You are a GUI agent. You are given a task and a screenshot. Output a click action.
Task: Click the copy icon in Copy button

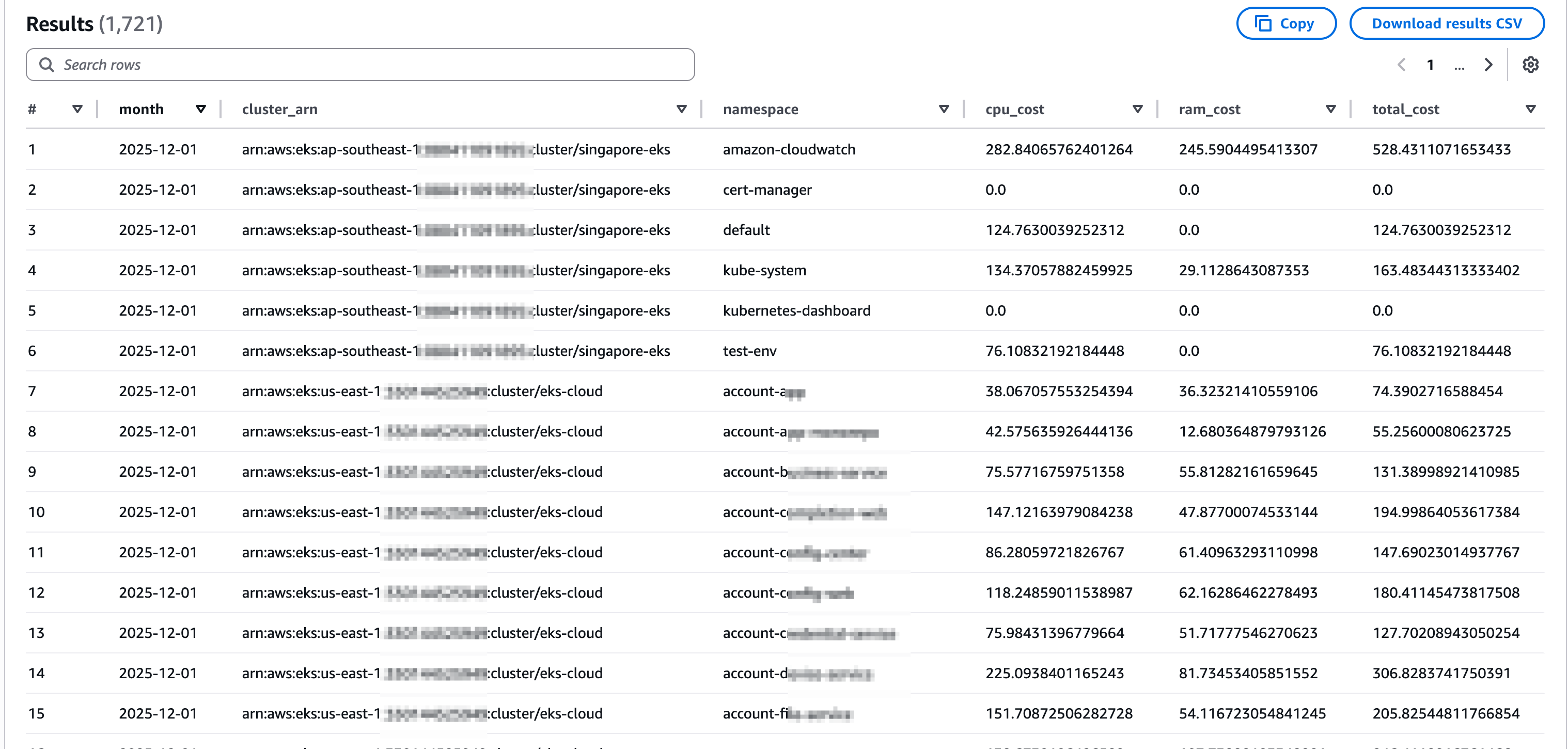pyautogui.click(x=1263, y=24)
